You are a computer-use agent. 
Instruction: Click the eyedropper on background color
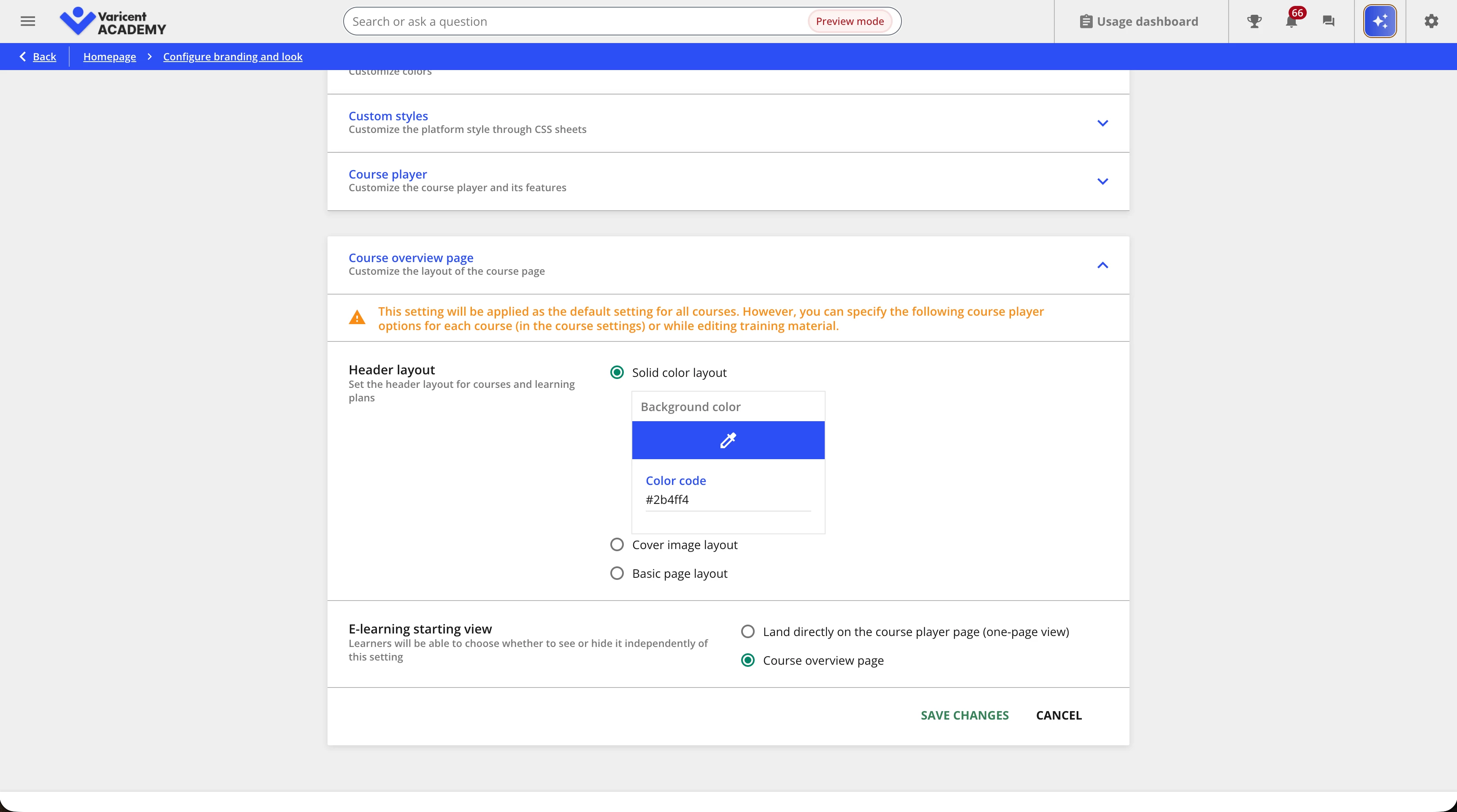coord(728,440)
